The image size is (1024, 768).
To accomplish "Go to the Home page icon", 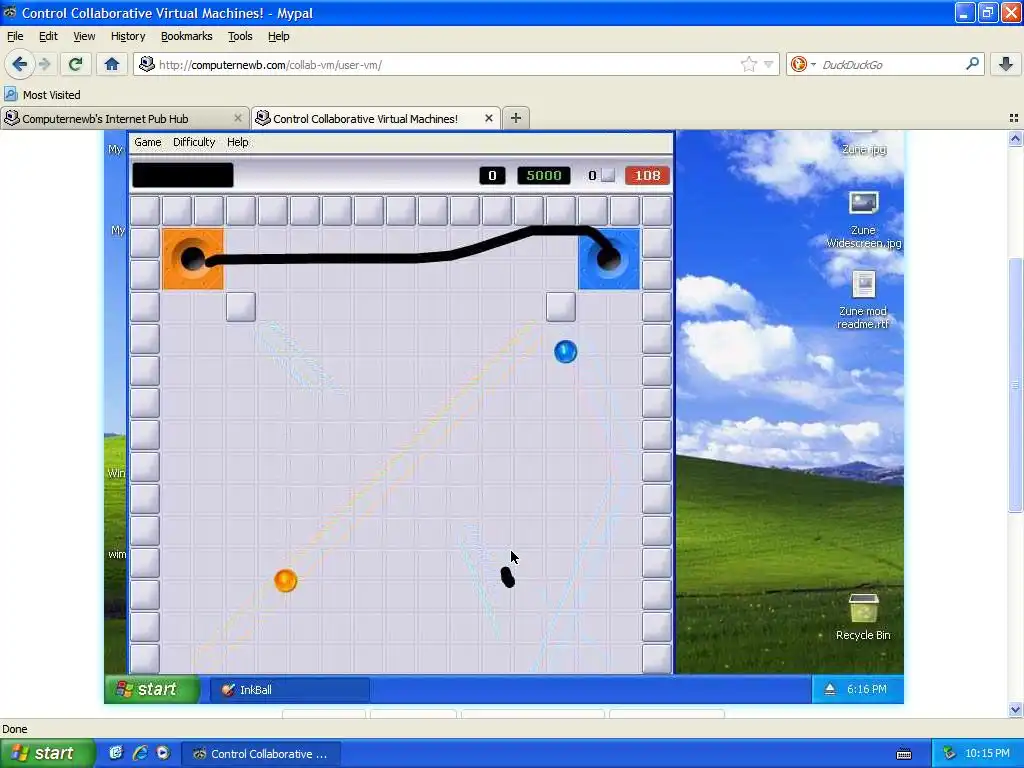I will (x=112, y=64).
